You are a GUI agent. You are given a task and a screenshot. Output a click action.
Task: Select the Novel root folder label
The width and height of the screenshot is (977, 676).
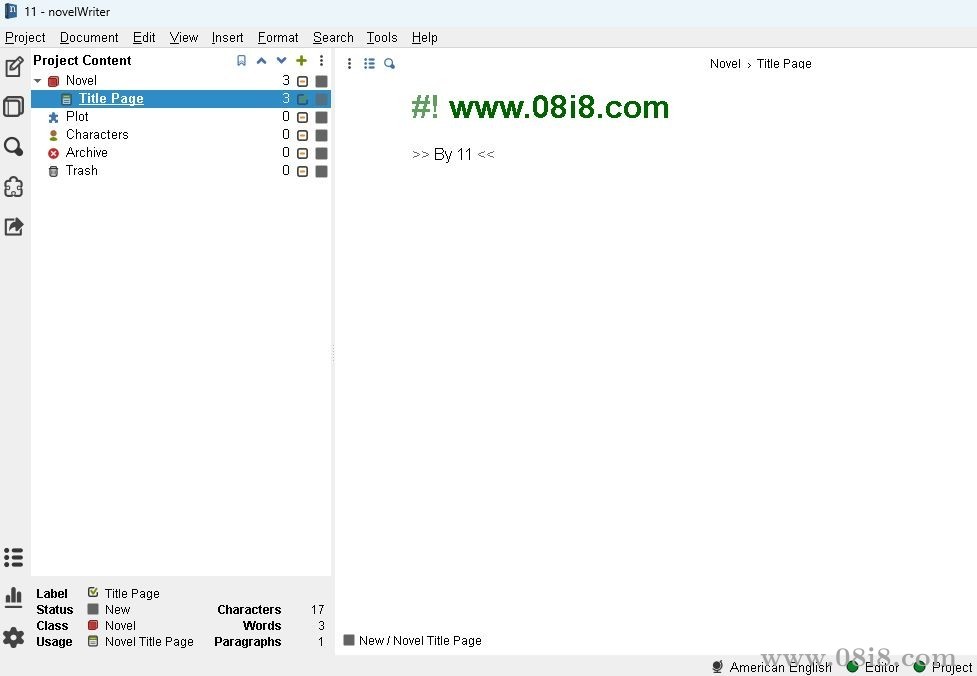81,80
